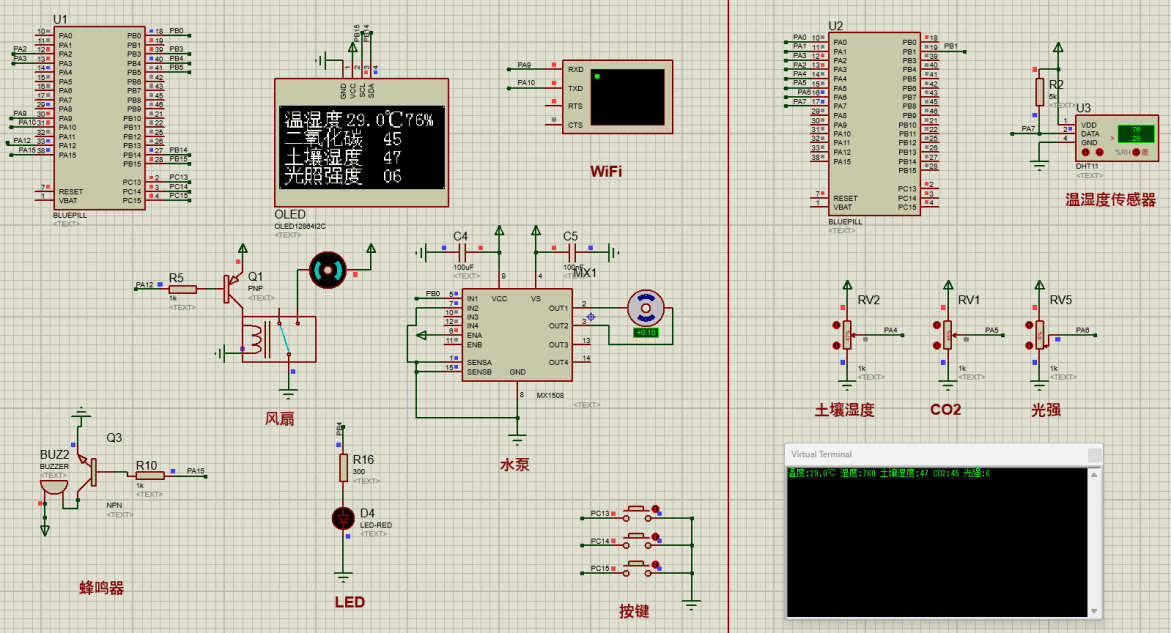Click upper red adjust button on RV5 potentiometer
Screen dimensions: 1171x633
[x=1027, y=325]
